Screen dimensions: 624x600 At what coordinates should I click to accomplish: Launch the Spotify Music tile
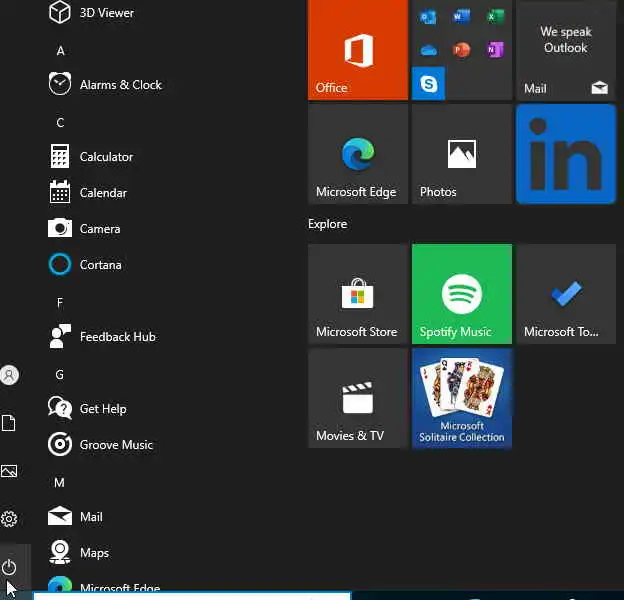462,294
